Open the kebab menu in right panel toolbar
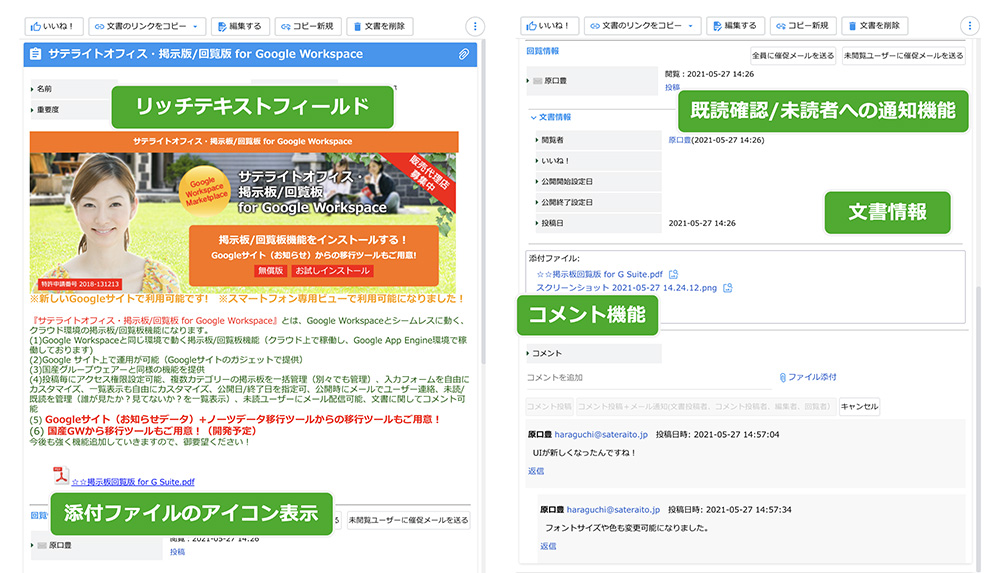 point(969,26)
